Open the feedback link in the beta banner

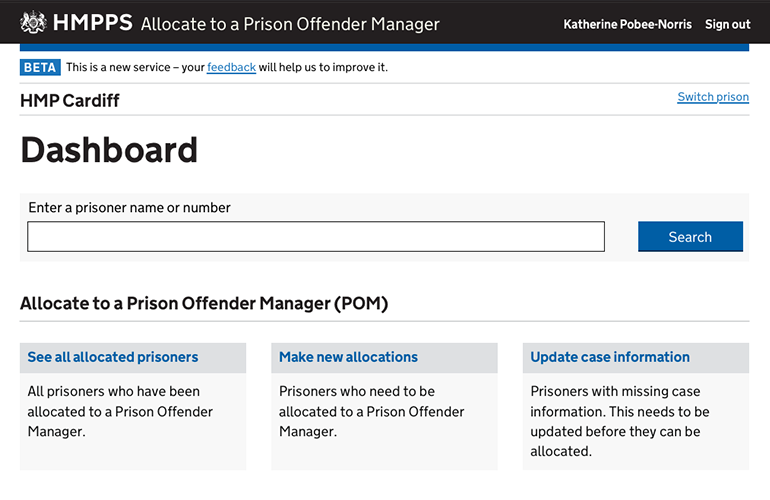pyautogui.click(x=231, y=67)
